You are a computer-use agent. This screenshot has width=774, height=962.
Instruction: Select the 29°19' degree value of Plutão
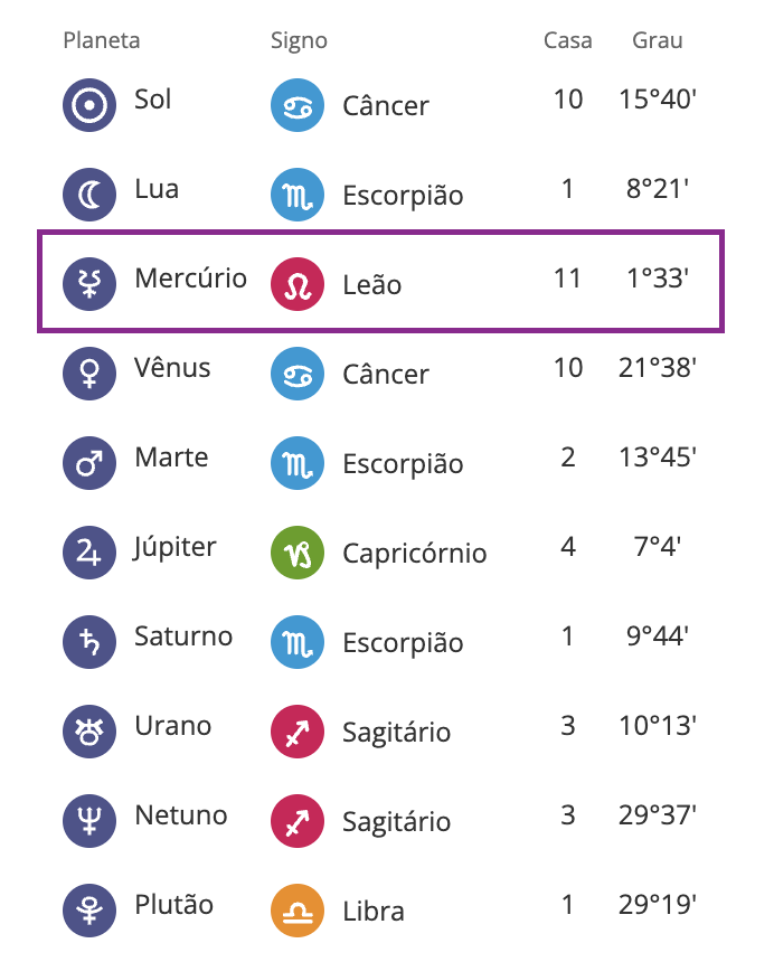(657, 905)
